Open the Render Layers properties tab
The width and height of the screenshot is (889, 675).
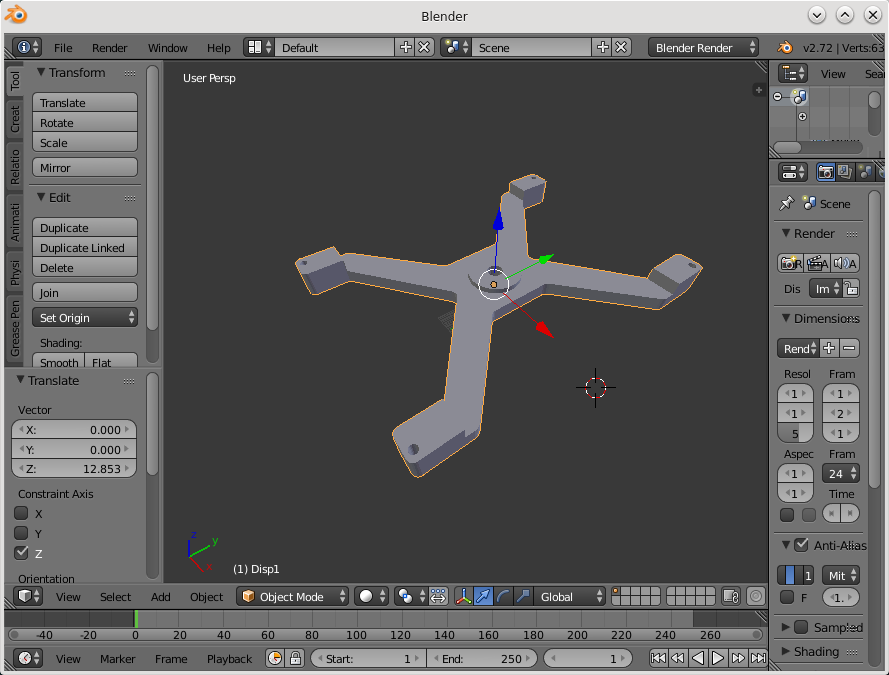845,172
